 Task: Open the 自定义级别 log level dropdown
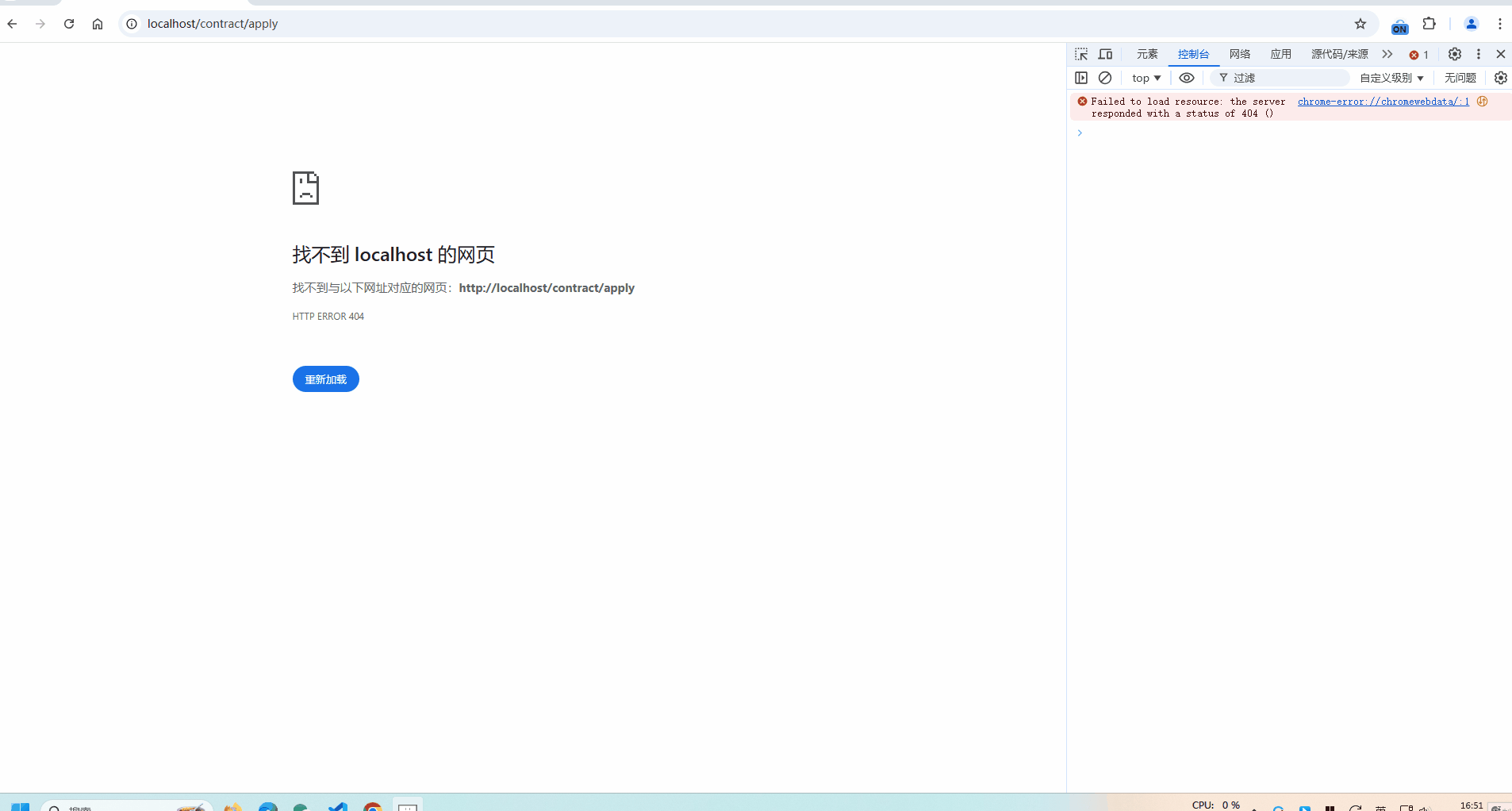[x=1391, y=78]
